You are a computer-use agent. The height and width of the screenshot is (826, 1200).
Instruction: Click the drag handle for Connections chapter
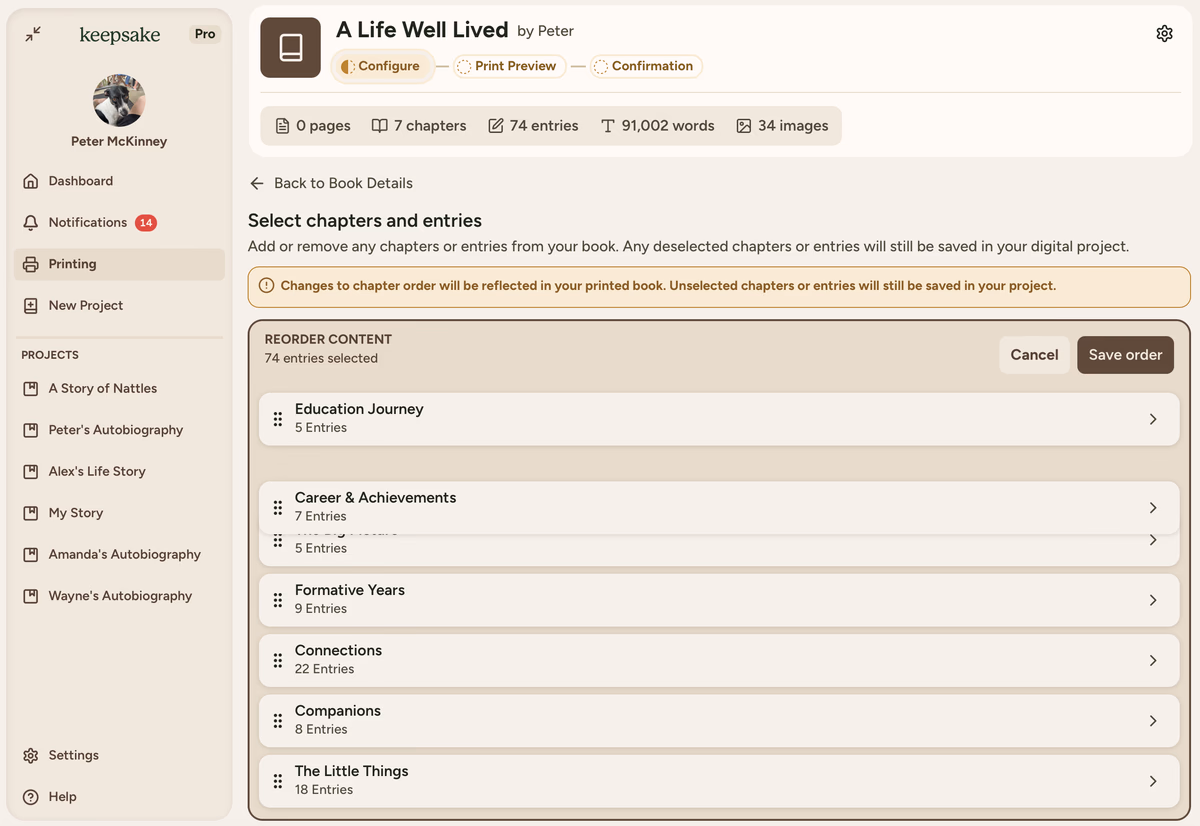point(278,660)
